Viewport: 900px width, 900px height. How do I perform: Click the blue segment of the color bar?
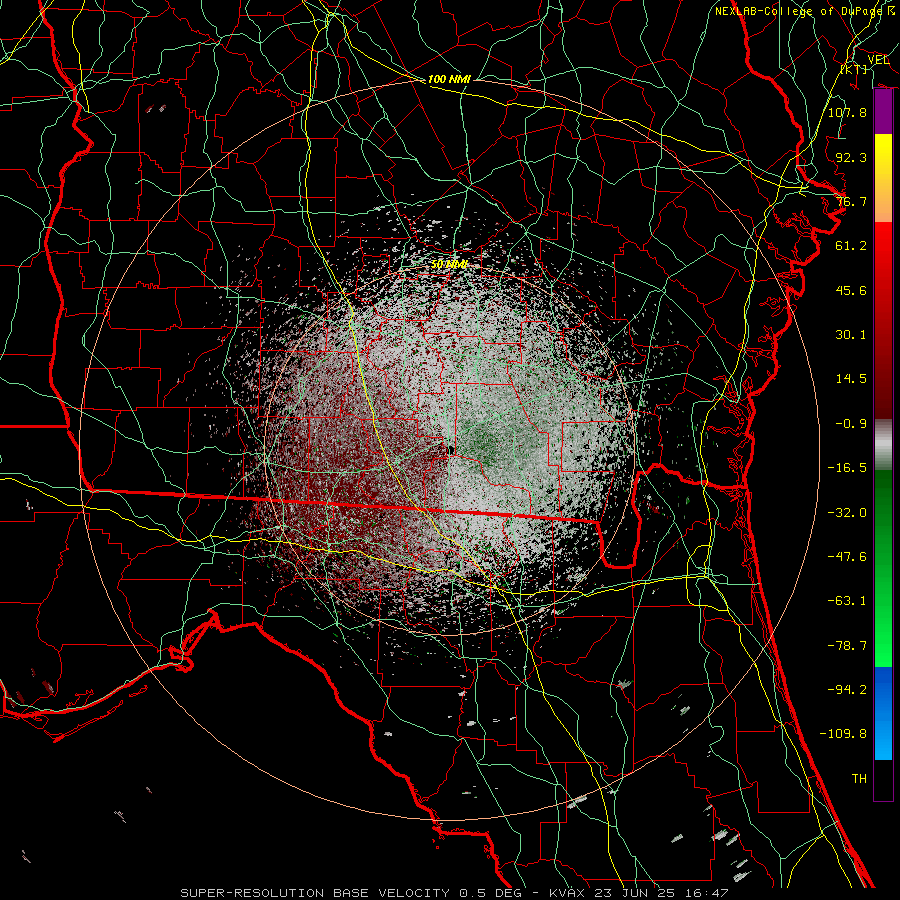click(x=883, y=713)
